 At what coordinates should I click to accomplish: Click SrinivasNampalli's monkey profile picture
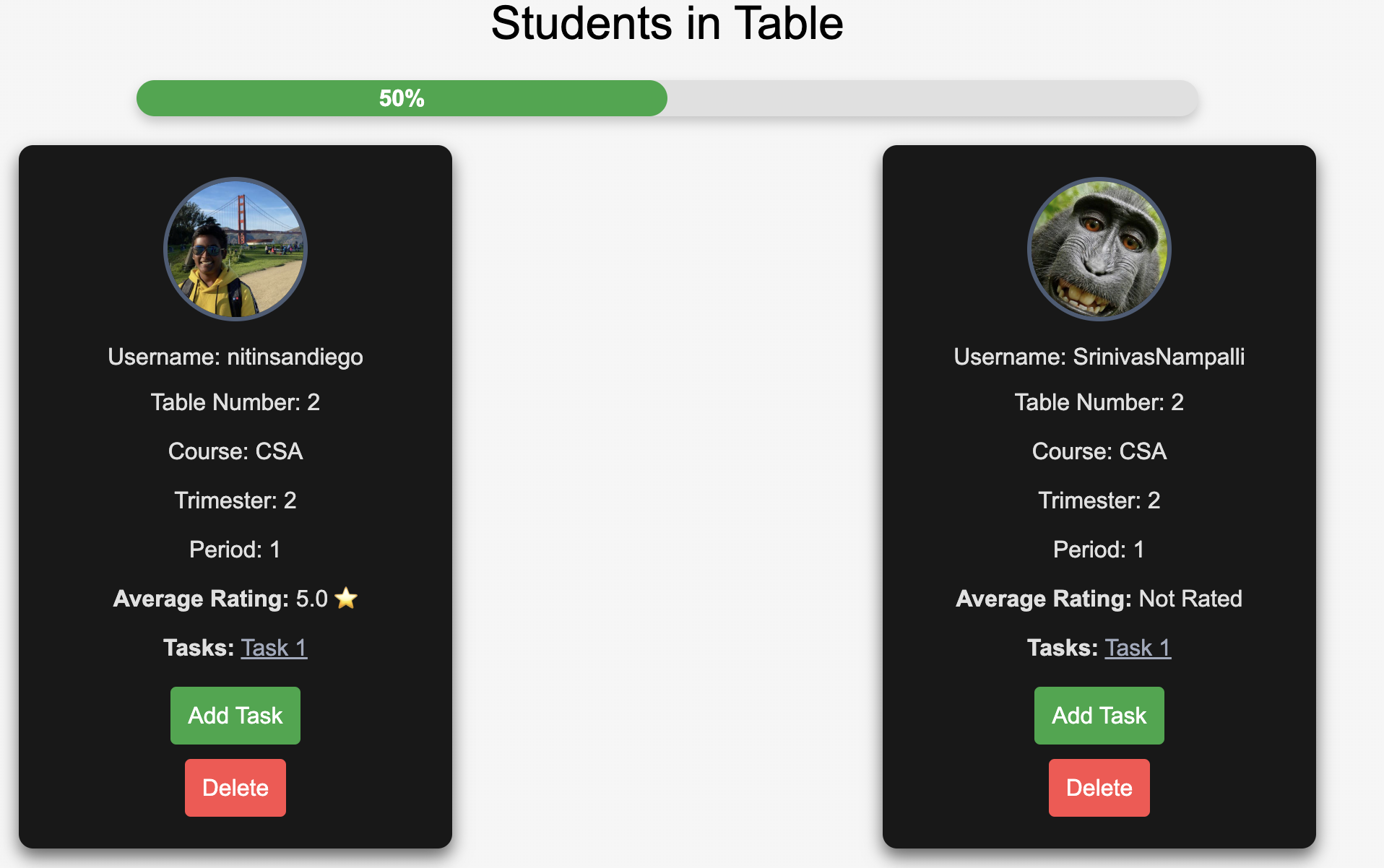click(1099, 249)
